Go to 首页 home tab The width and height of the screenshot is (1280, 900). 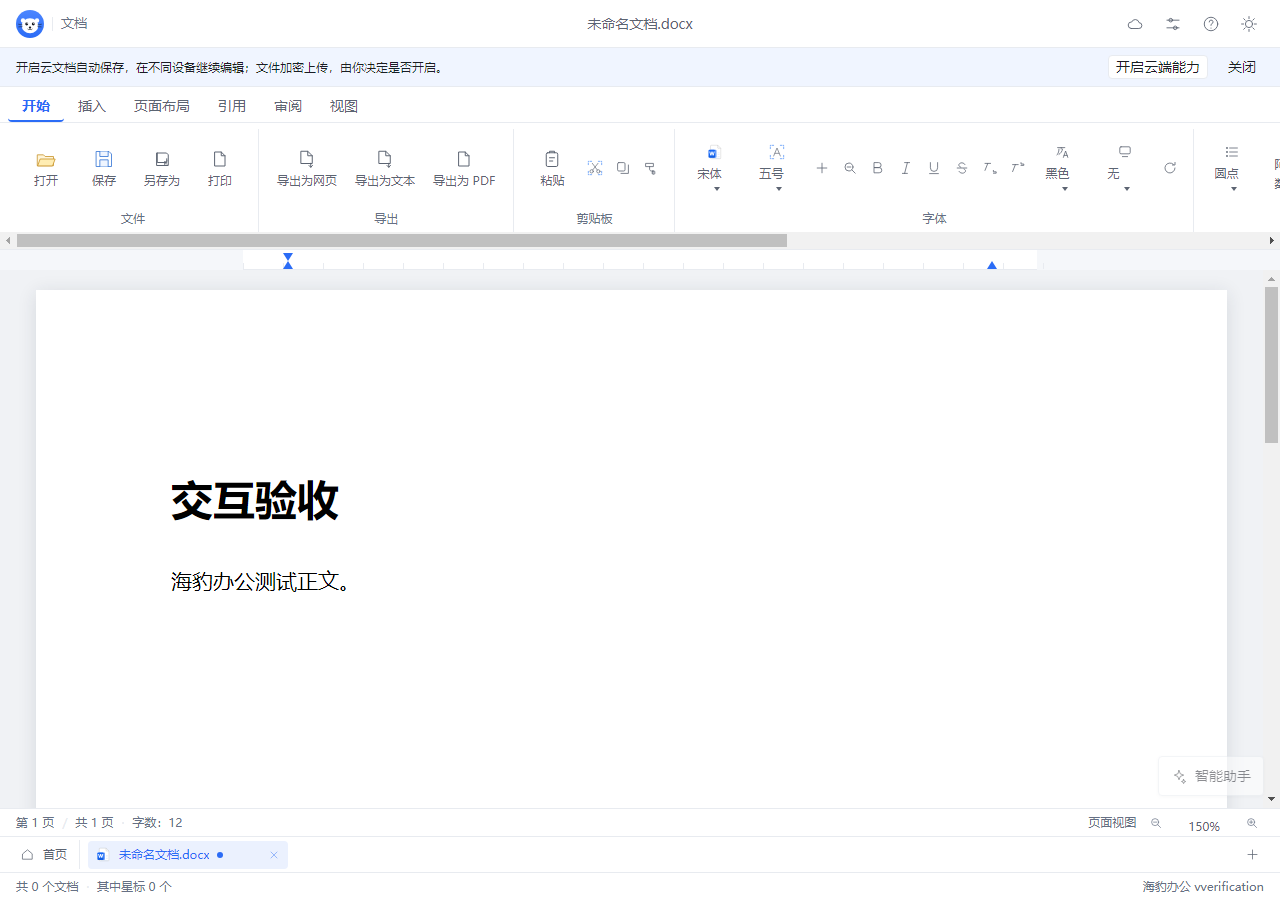tap(44, 855)
